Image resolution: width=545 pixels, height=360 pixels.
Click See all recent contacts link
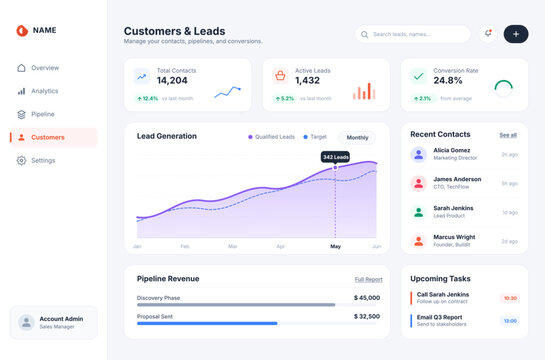(508, 135)
